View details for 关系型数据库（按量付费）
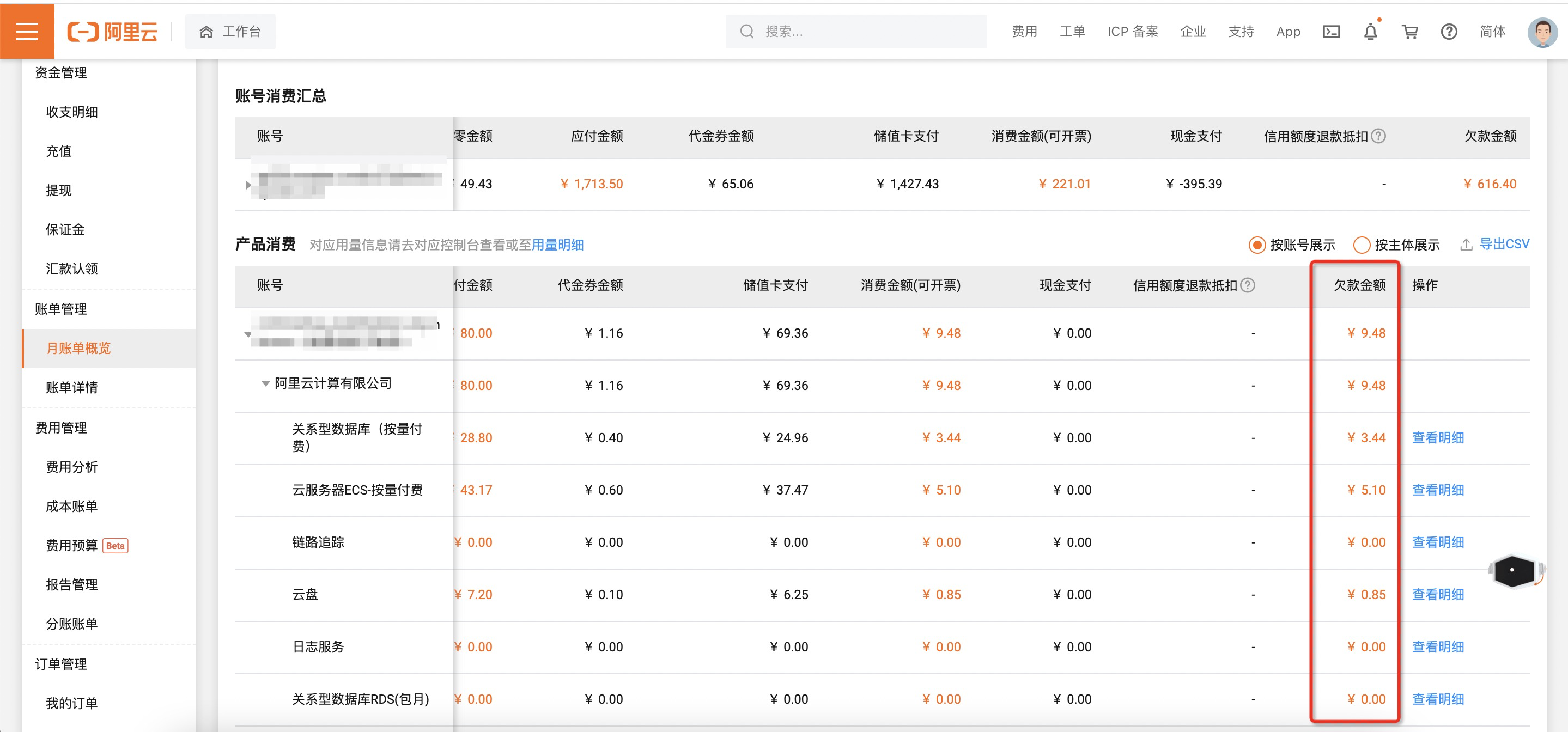 1438,437
